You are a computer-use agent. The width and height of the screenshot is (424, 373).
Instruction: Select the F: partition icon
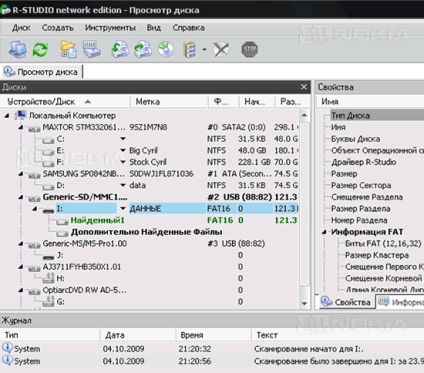(x=49, y=163)
